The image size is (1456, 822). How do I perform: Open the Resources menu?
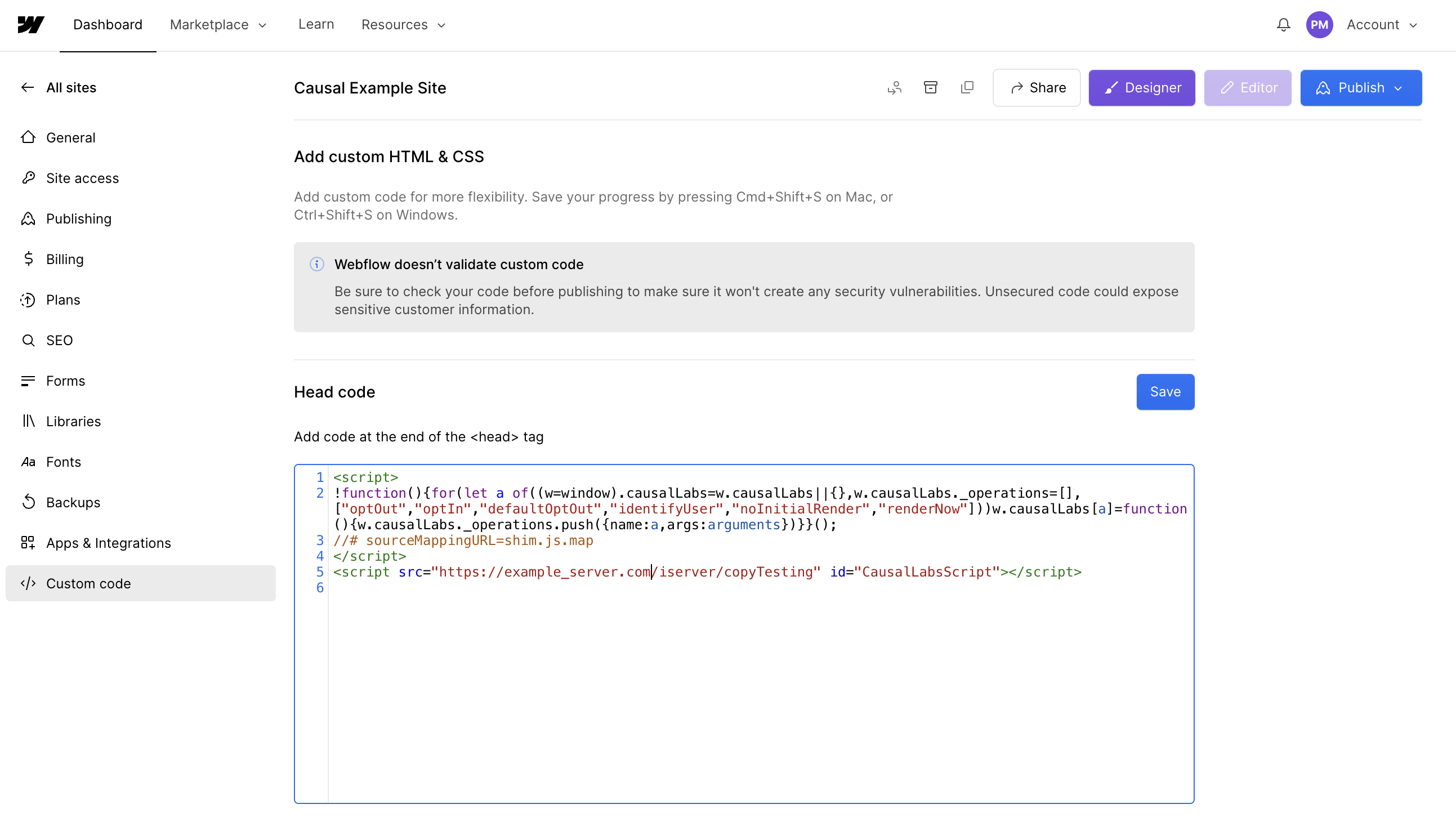[x=404, y=25]
